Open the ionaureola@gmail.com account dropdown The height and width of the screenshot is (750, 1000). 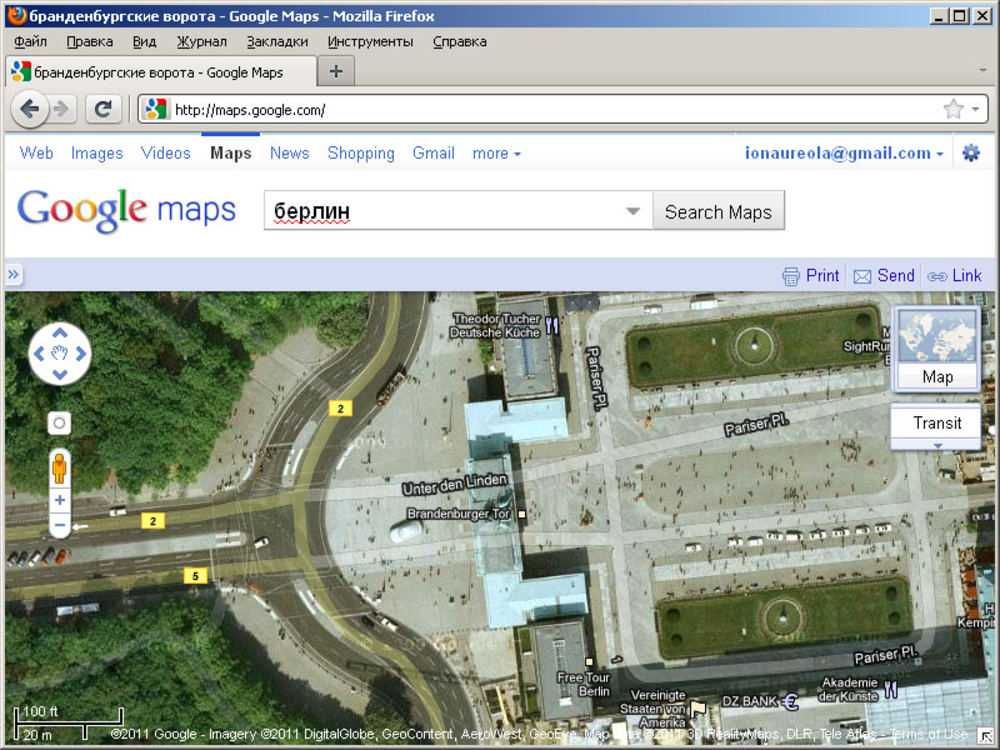click(x=844, y=153)
